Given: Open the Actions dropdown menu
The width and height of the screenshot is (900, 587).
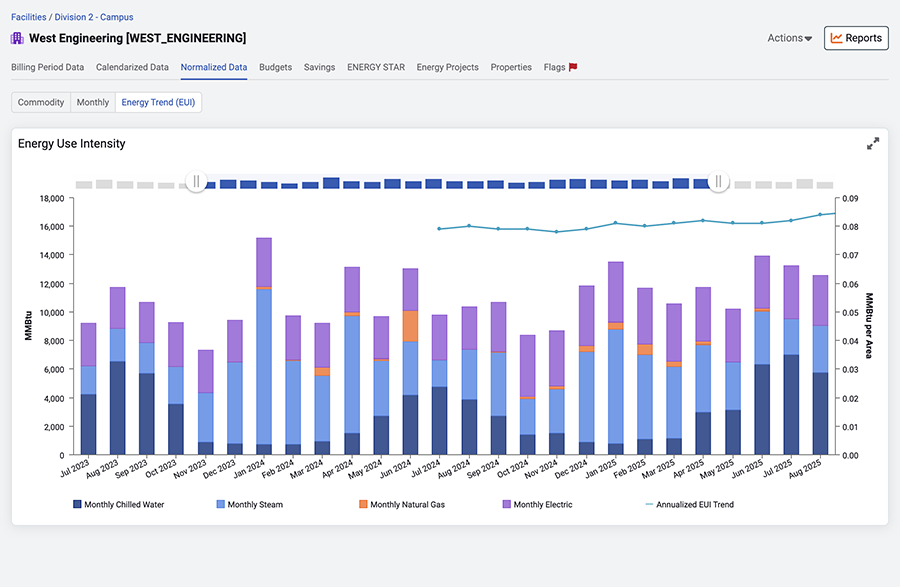Looking at the screenshot, I should click(x=790, y=38).
